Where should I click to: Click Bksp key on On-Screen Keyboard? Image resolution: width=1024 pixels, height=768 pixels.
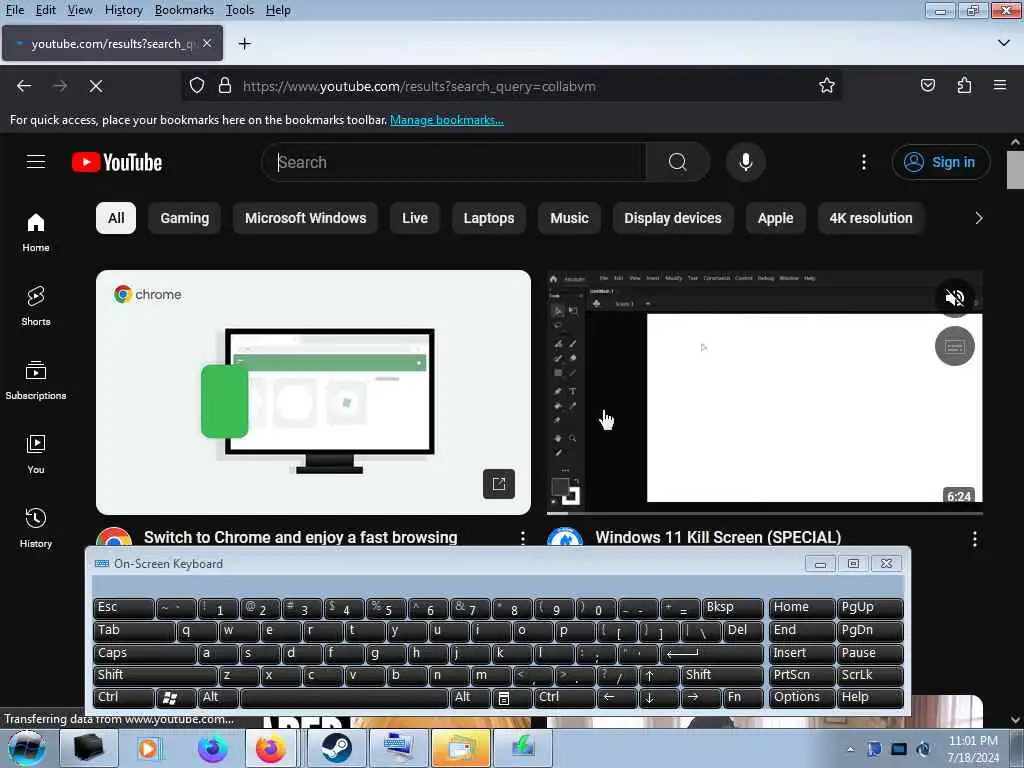pyautogui.click(x=732, y=607)
